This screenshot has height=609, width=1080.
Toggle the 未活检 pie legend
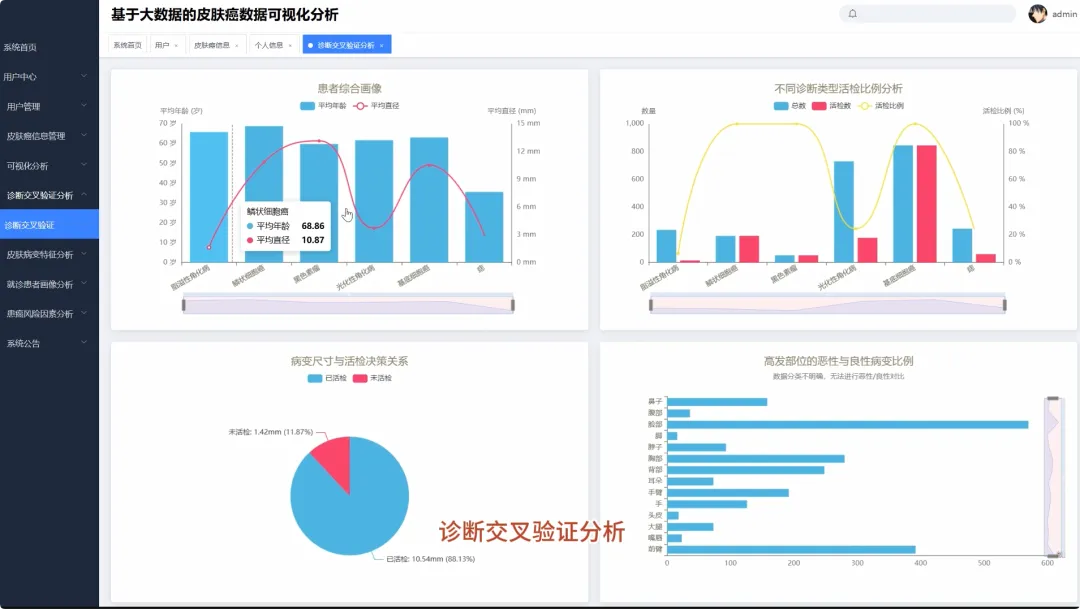click(372, 378)
